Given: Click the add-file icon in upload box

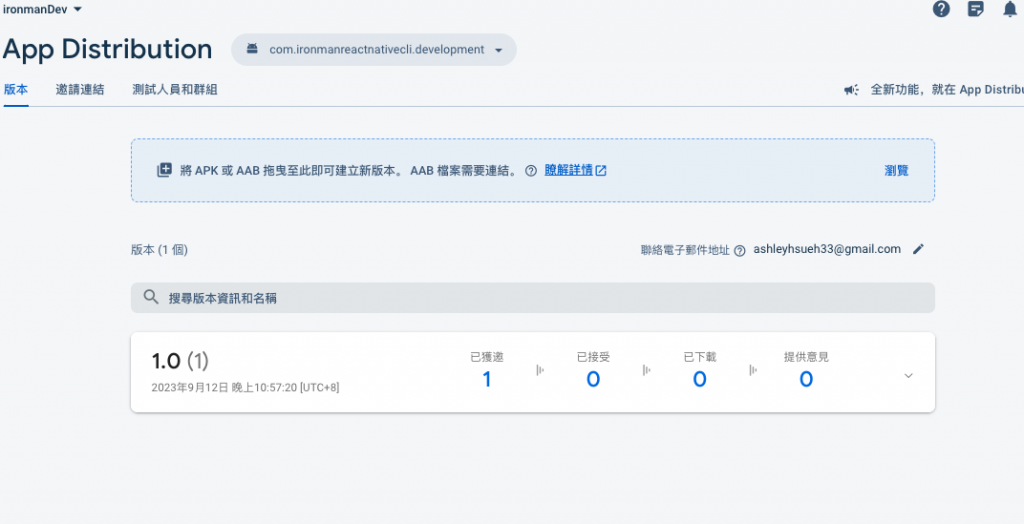Looking at the screenshot, I should coord(165,170).
